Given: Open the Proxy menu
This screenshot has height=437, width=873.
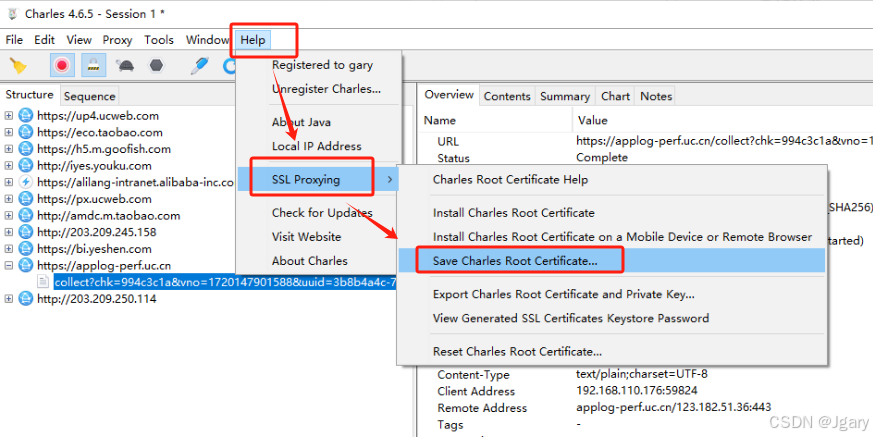Looking at the screenshot, I should point(117,40).
